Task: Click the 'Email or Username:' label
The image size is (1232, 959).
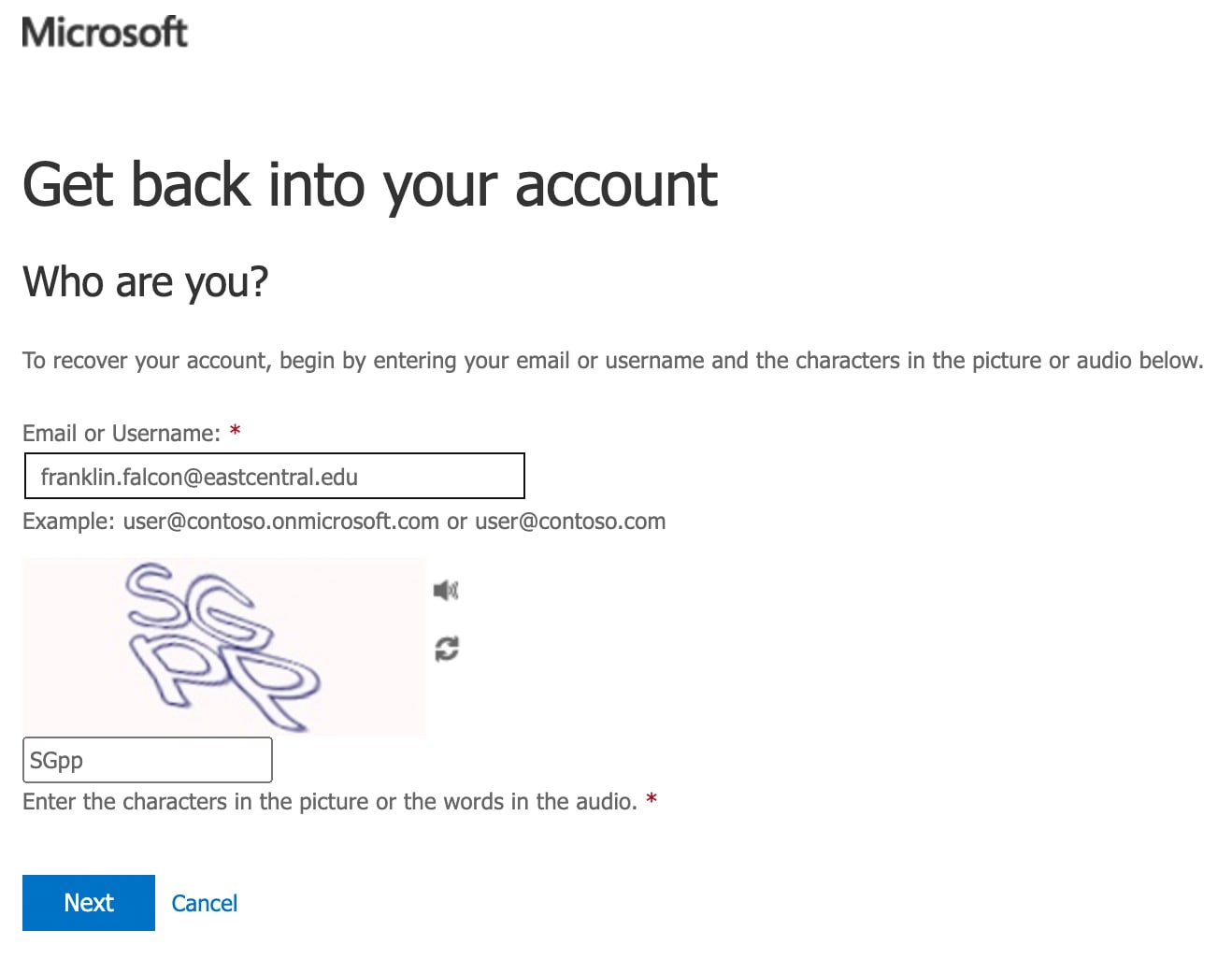Action: click(122, 433)
